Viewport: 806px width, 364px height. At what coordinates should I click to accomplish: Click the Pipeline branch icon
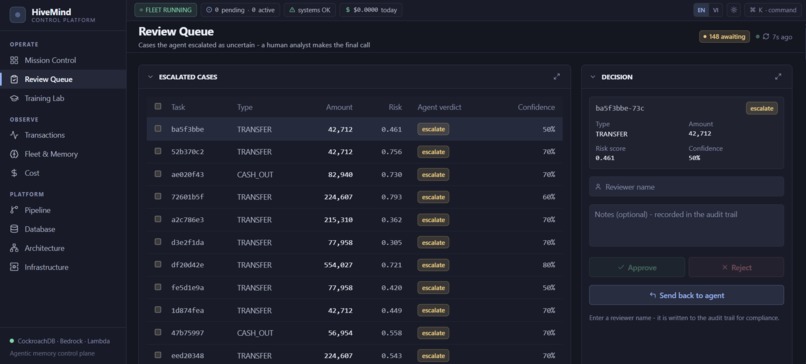pyautogui.click(x=14, y=210)
